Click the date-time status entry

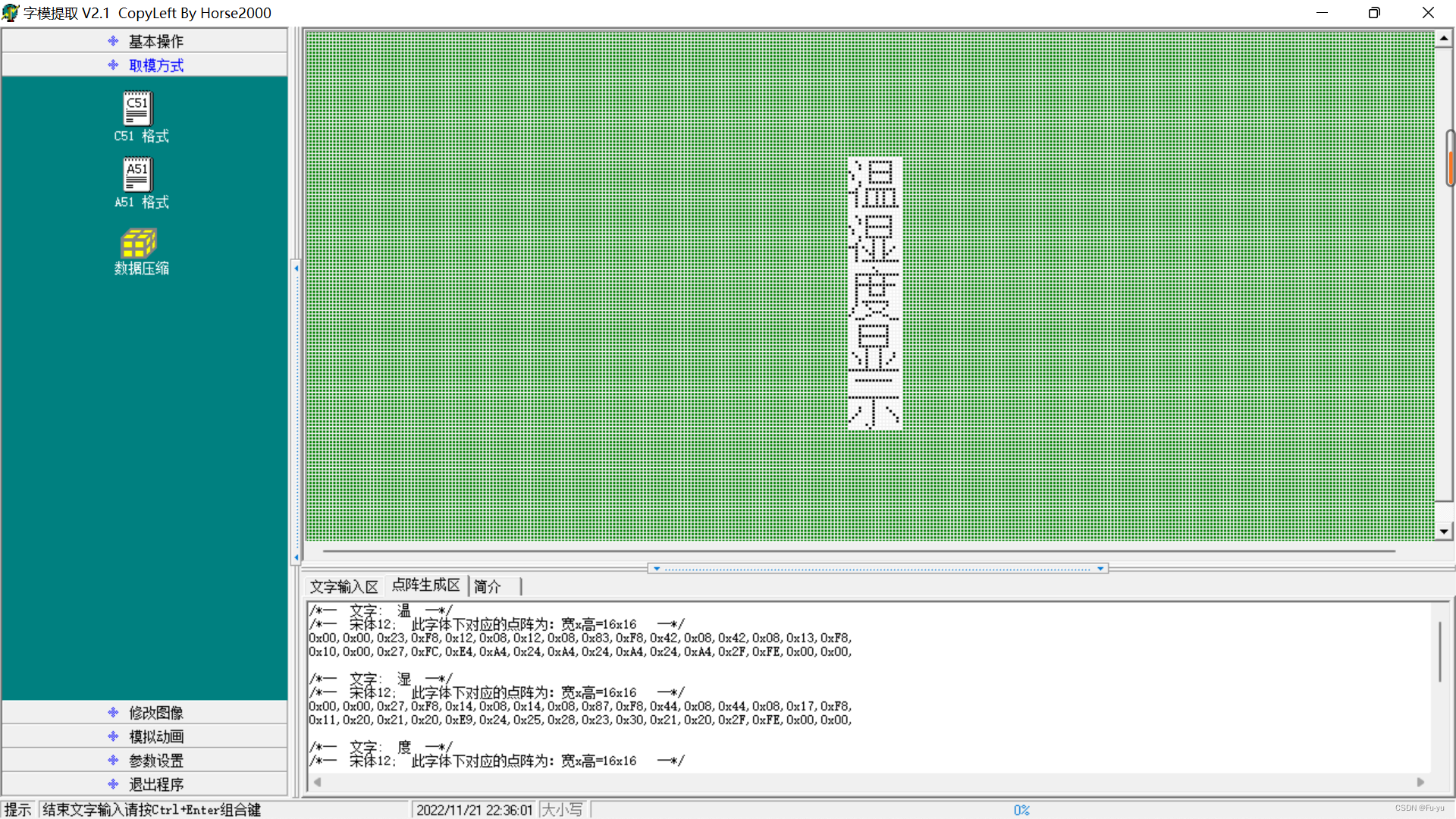(x=475, y=810)
